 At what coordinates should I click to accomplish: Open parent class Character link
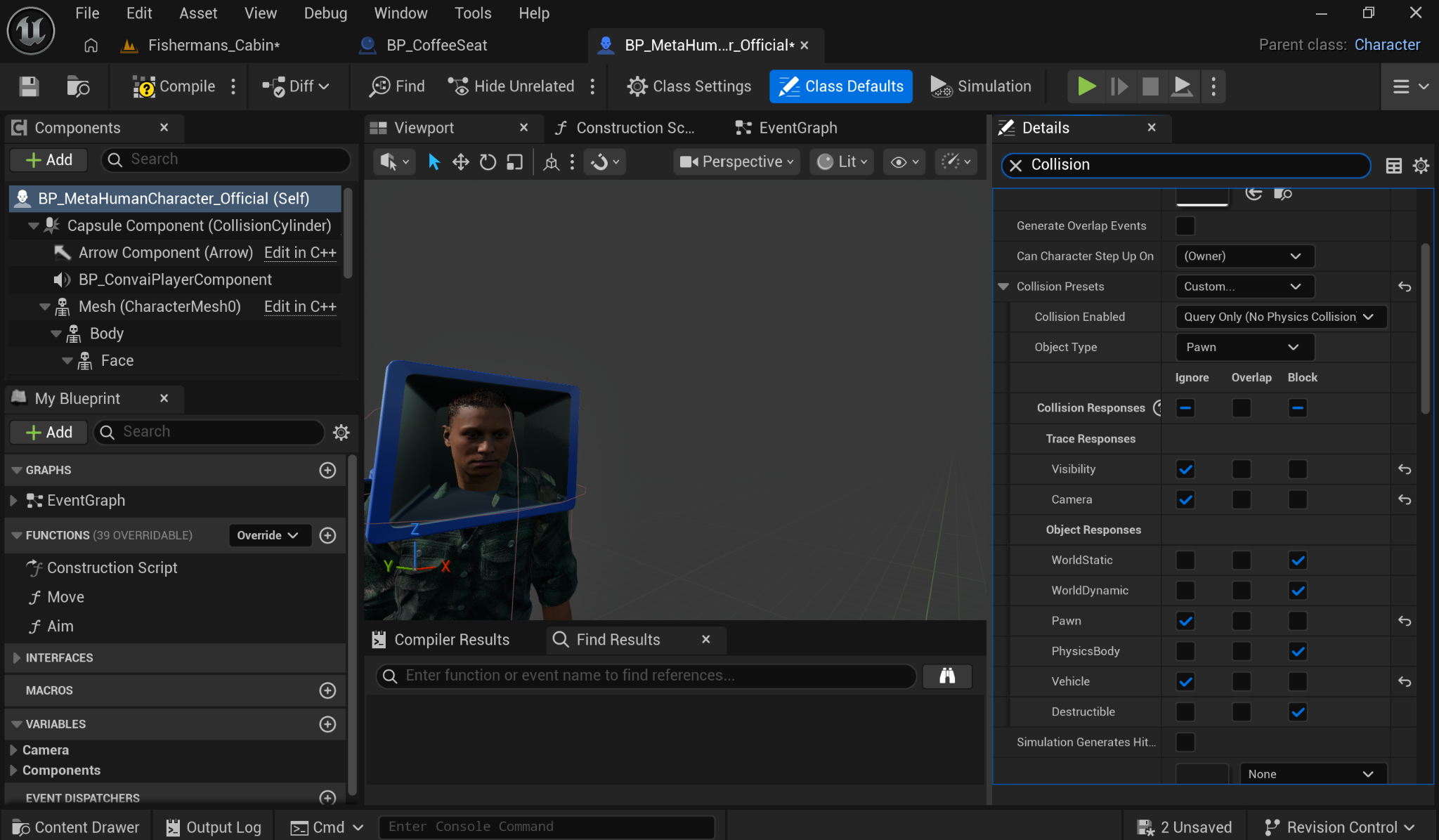pos(1387,45)
